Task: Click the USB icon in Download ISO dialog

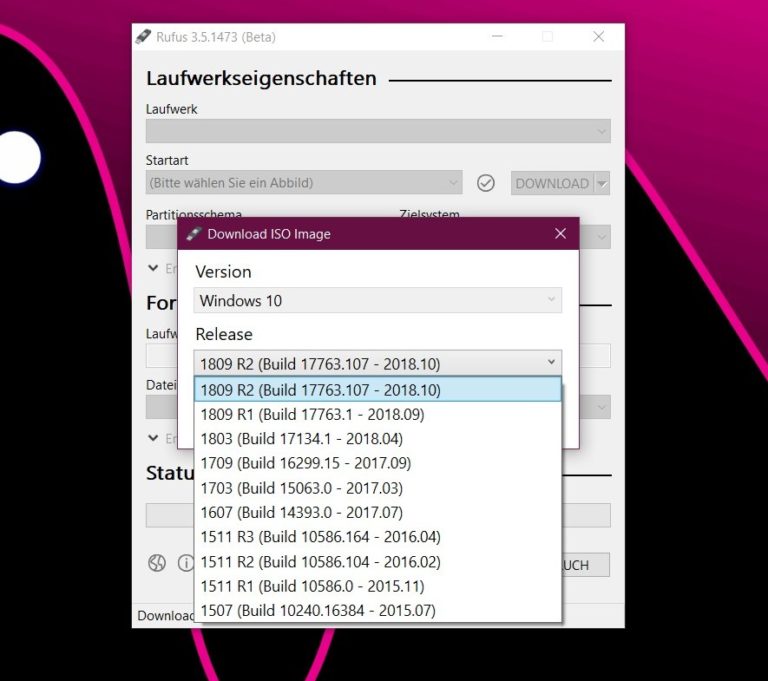Action: click(194, 234)
